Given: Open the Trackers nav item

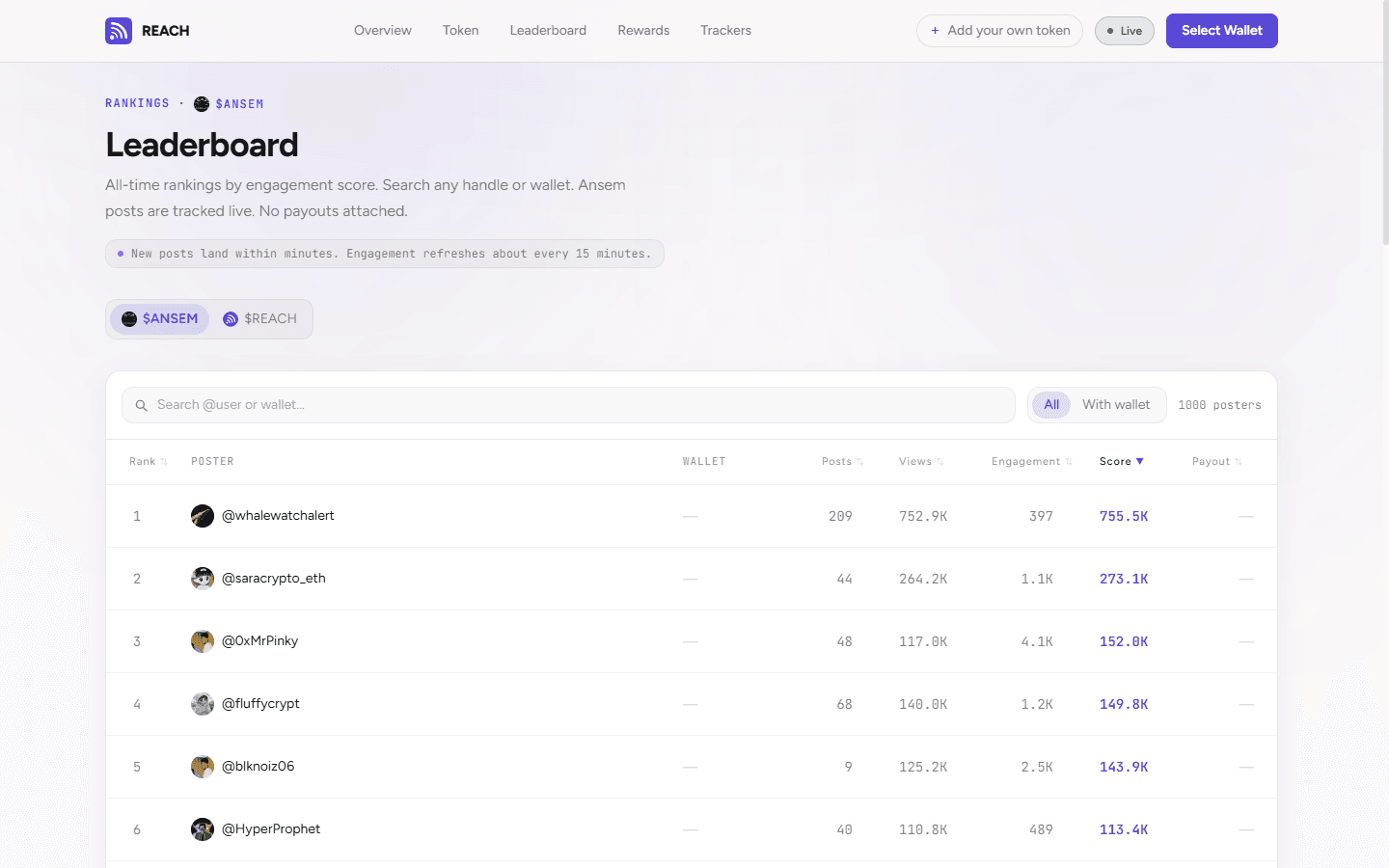Looking at the screenshot, I should (725, 31).
